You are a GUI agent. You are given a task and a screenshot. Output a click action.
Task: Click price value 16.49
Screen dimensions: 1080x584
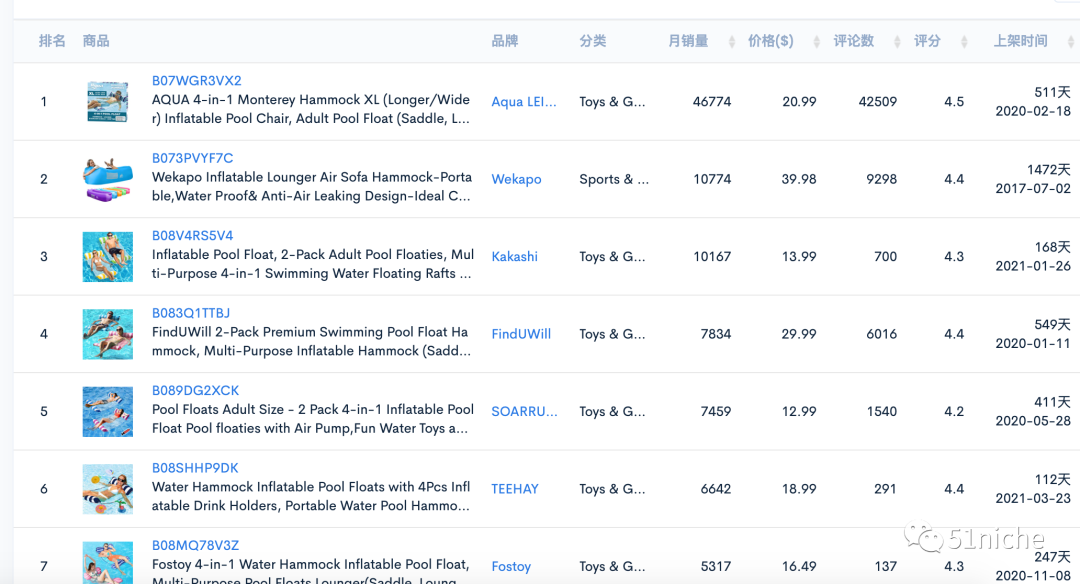coord(799,567)
